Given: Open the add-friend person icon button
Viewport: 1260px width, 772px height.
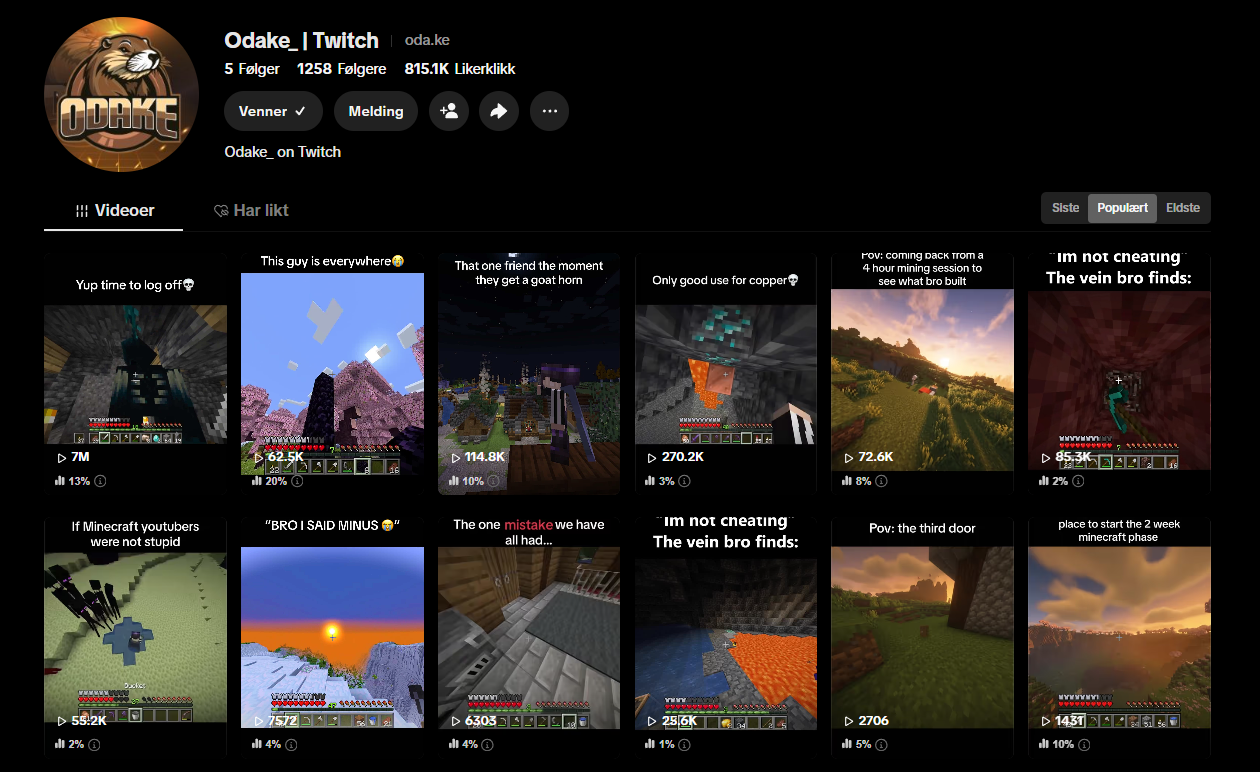Looking at the screenshot, I should [x=449, y=111].
